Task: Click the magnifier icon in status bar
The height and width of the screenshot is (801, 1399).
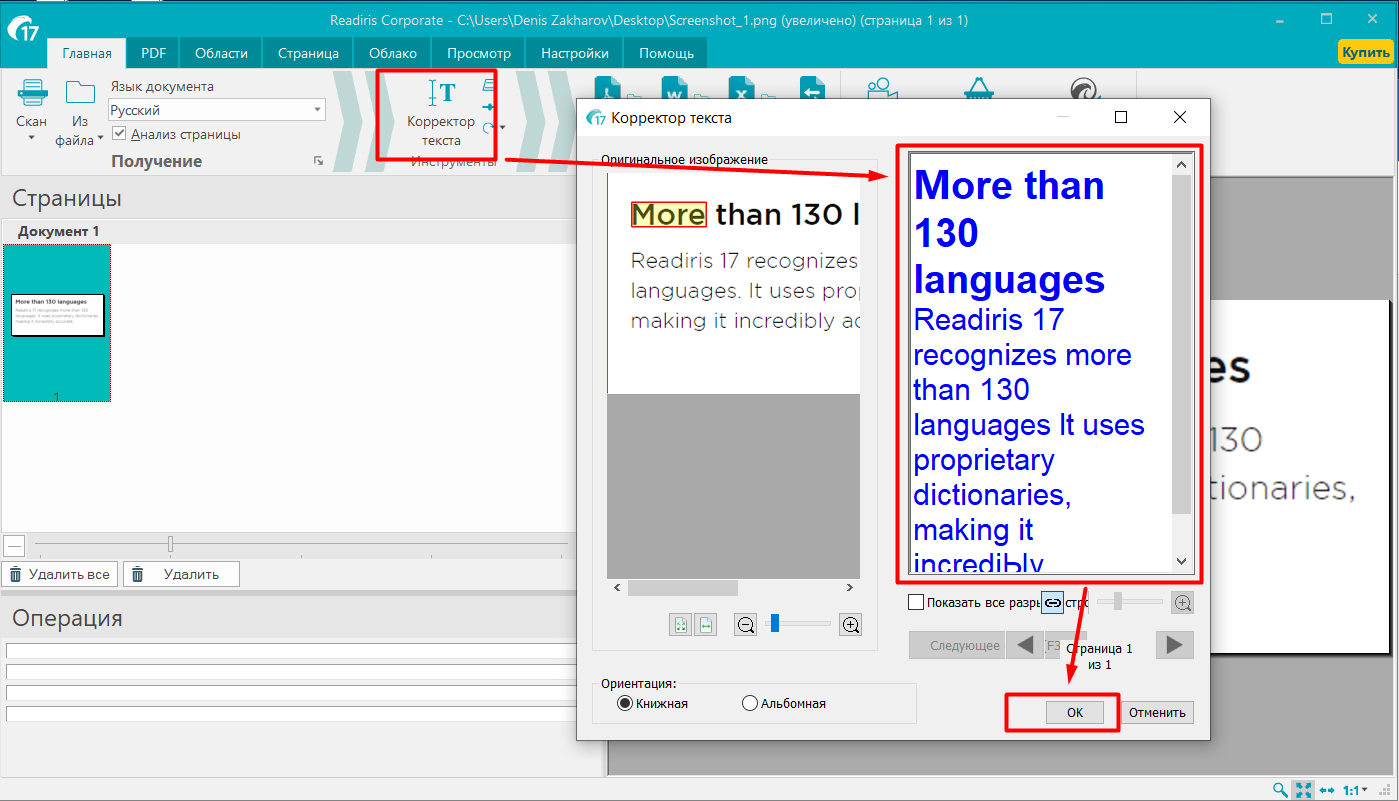Action: point(1280,790)
